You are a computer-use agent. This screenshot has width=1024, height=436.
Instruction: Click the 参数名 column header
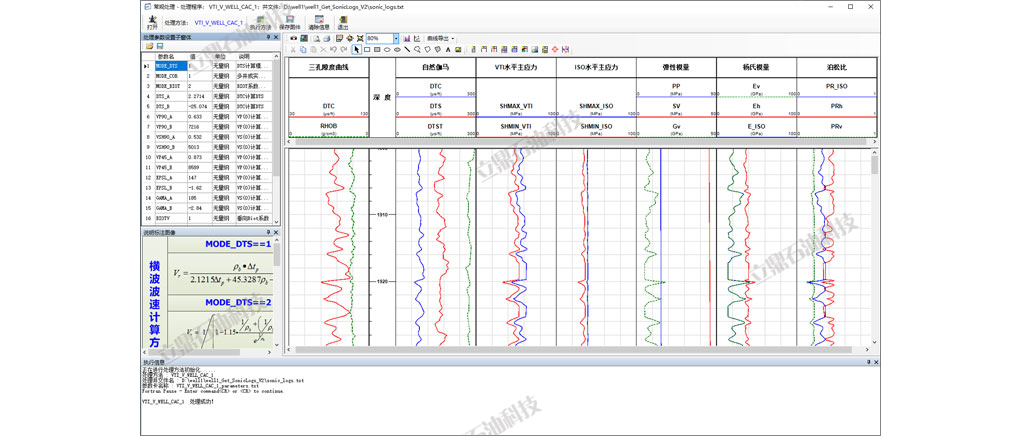click(170, 57)
